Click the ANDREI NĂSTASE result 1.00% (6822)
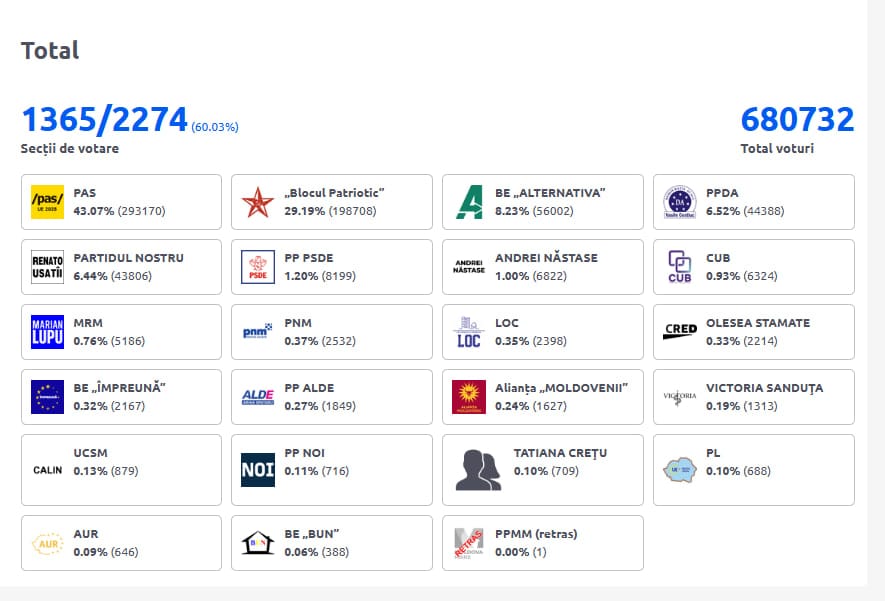 tap(531, 276)
